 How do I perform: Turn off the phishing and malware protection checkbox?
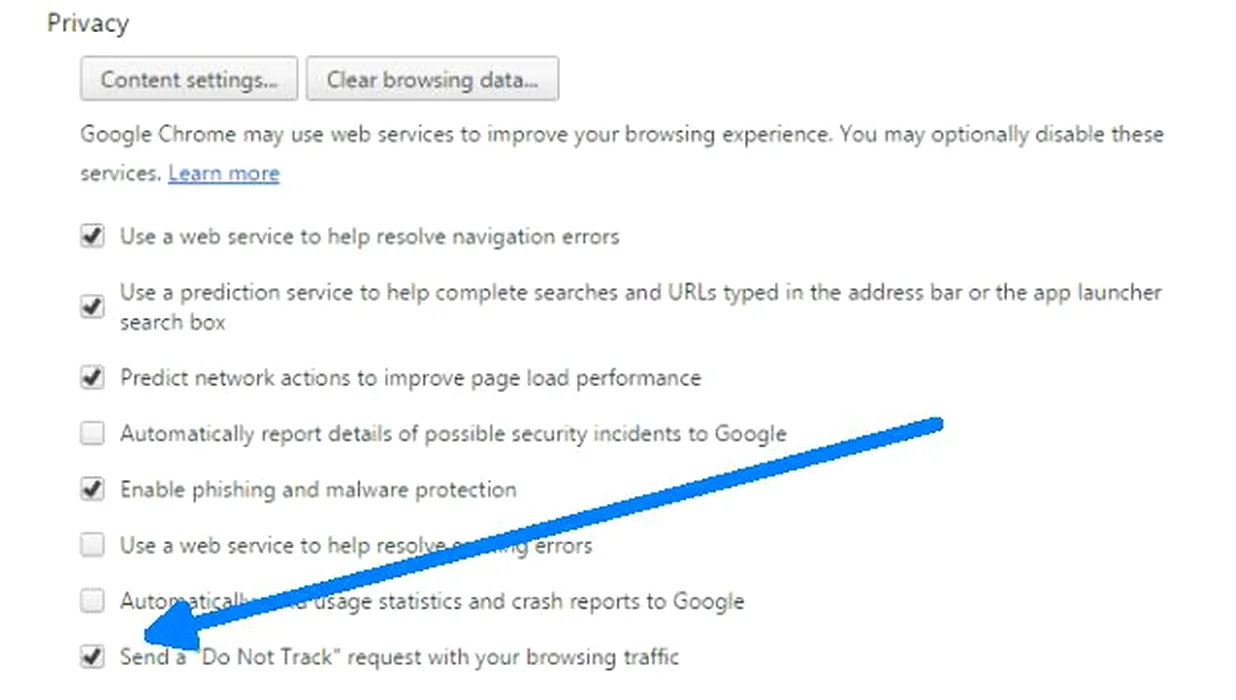click(92, 490)
